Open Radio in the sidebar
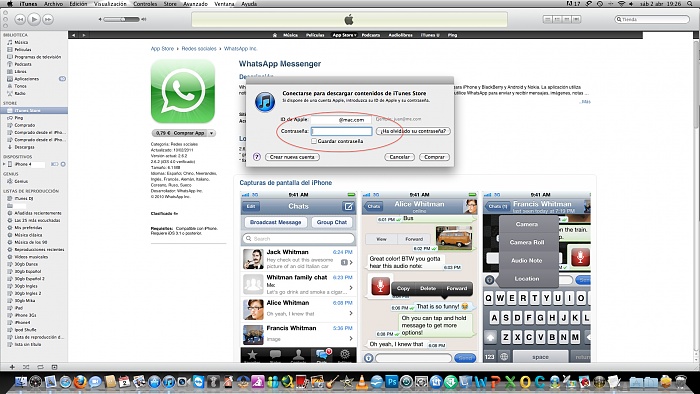The width and height of the screenshot is (700, 394). pos(20,93)
